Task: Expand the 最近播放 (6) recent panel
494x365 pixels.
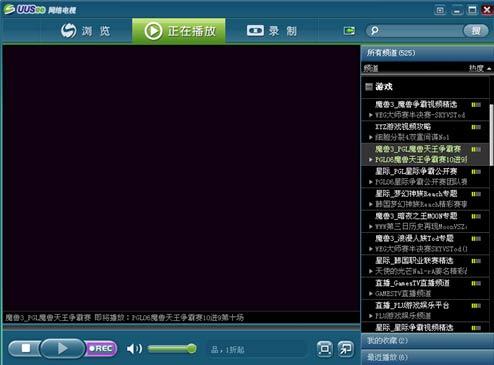Action: click(x=427, y=357)
